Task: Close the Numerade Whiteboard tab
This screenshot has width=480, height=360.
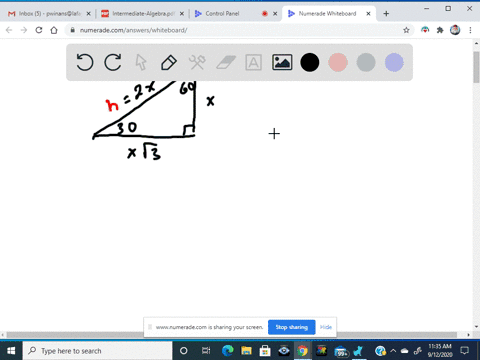Action: coord(368,14)
